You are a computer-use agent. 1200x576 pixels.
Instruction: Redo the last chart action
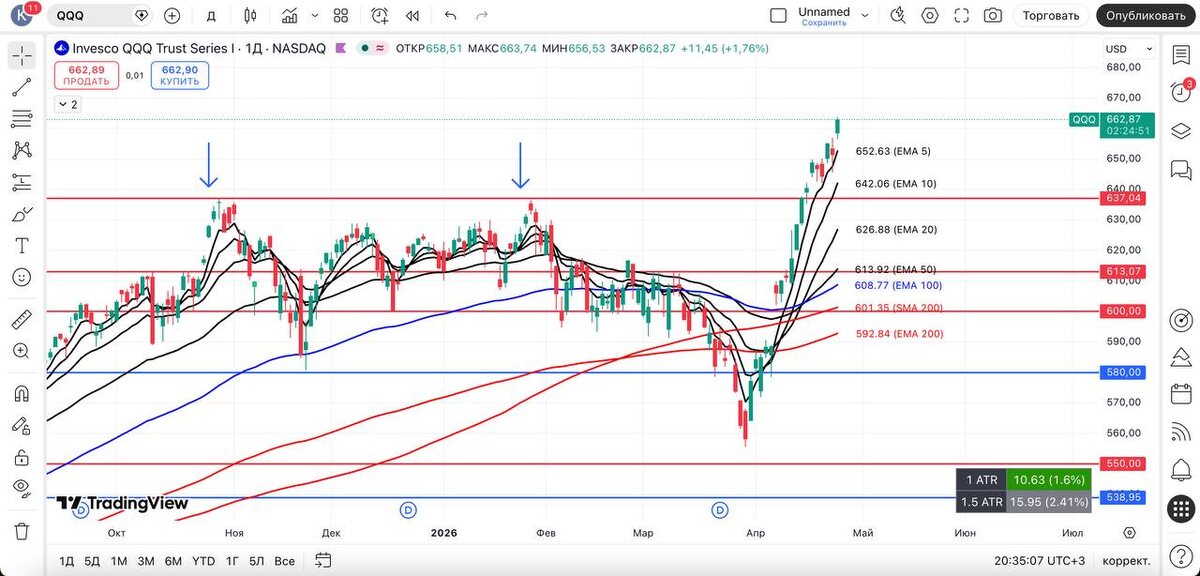[x=482, y=15]
